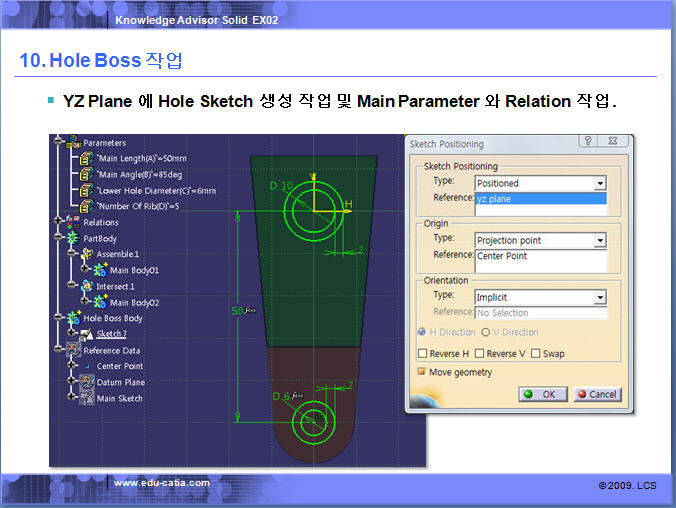Toggle the Move geometry checkbox
This screenshot has height=508, width=676.
click(422, 372)
